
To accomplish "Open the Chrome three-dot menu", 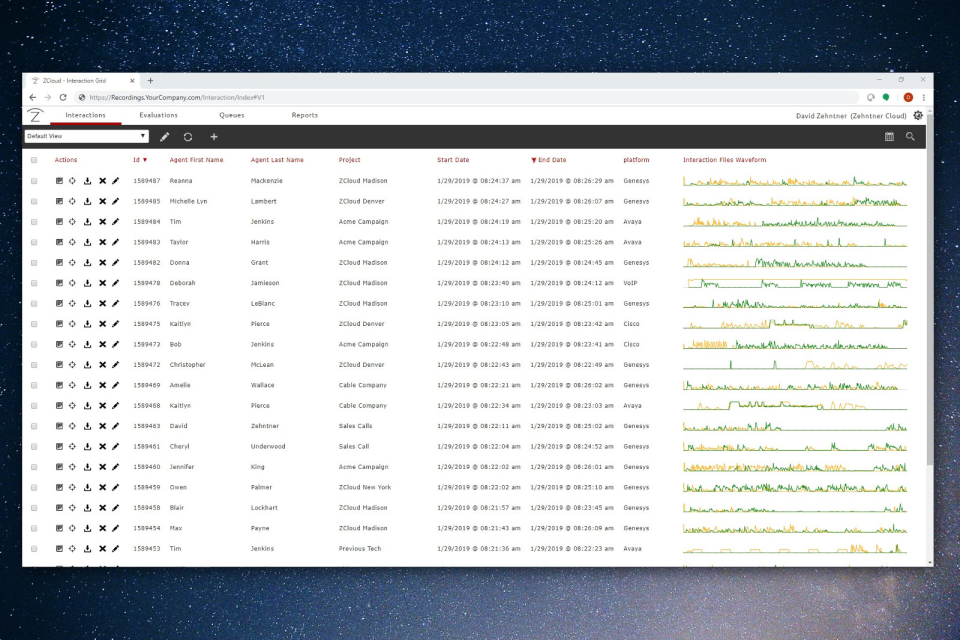I will click(x=924, y=97).
